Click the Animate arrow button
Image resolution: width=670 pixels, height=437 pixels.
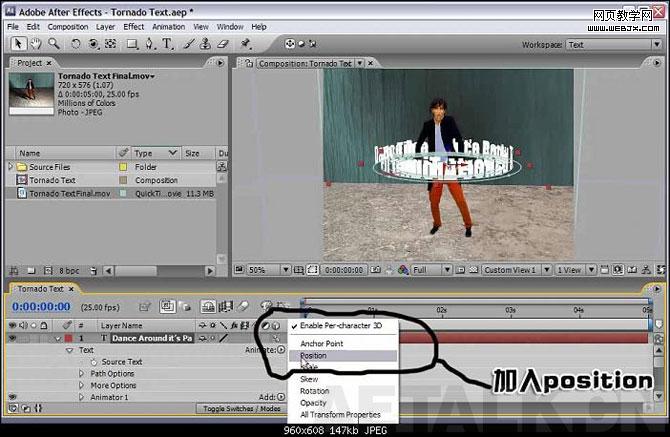pos(281,350)
